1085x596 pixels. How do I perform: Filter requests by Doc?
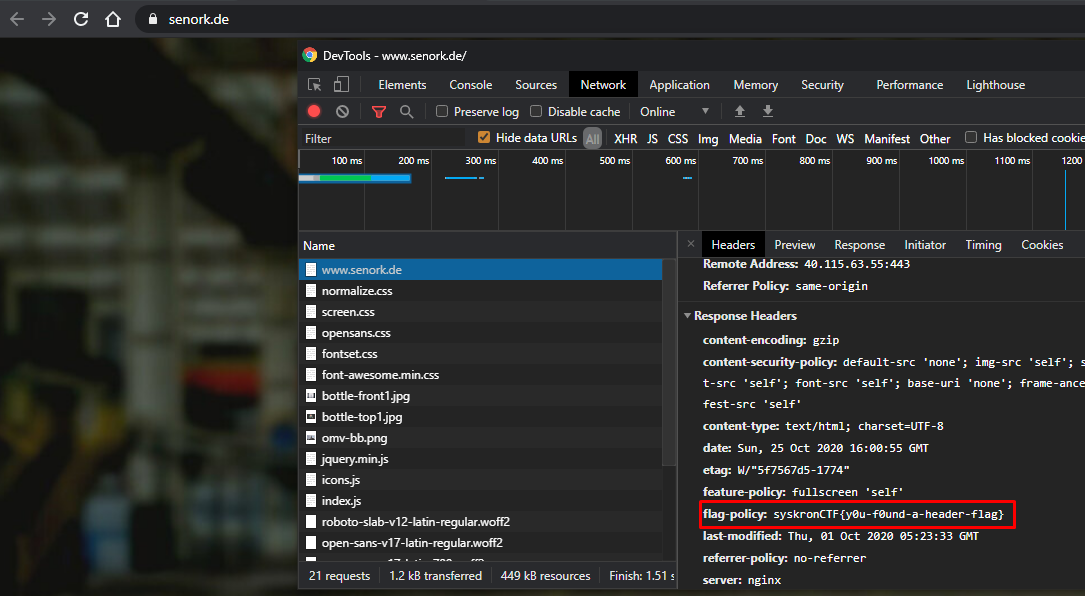click(x=816, y=138)
